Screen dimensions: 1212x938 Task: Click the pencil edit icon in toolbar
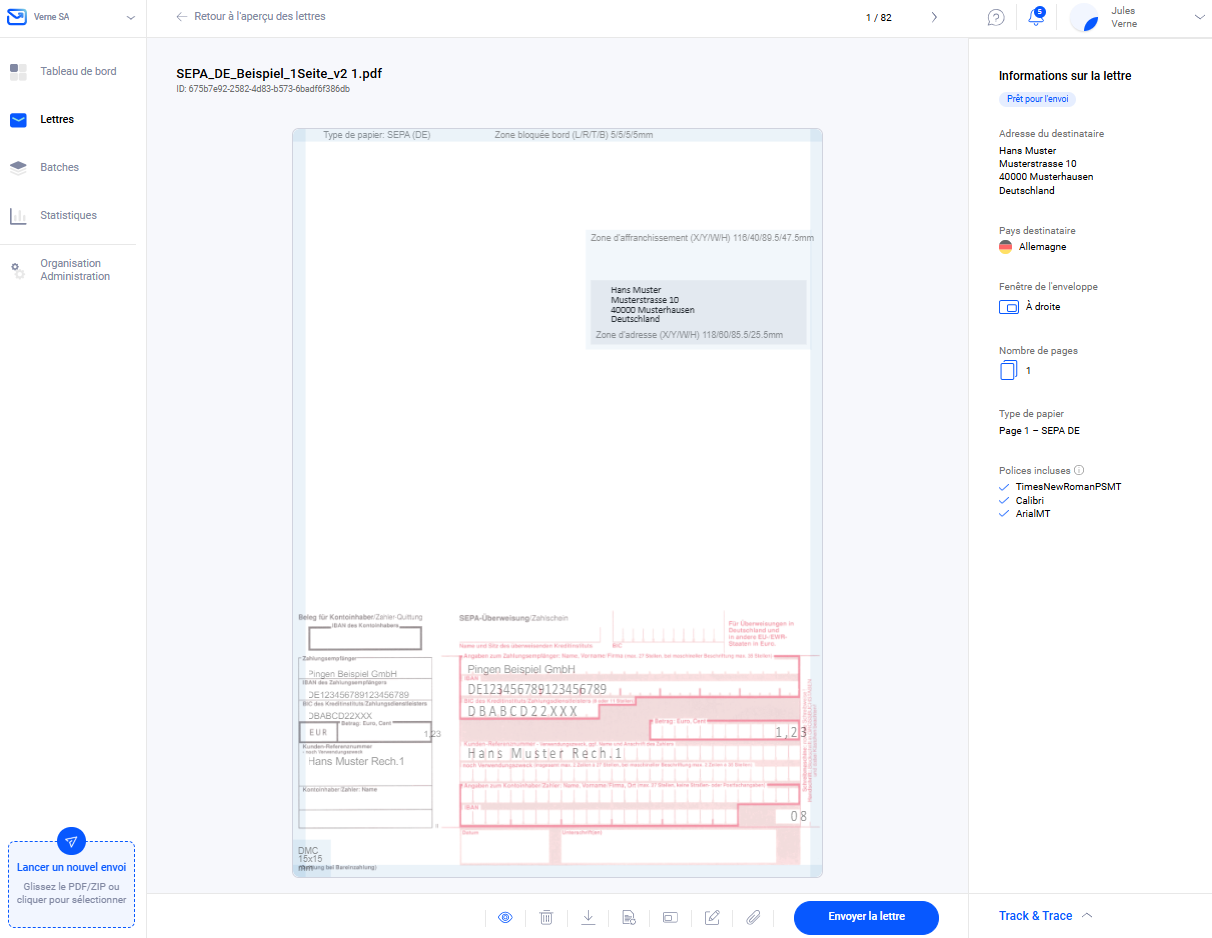(x=712, y=917)
